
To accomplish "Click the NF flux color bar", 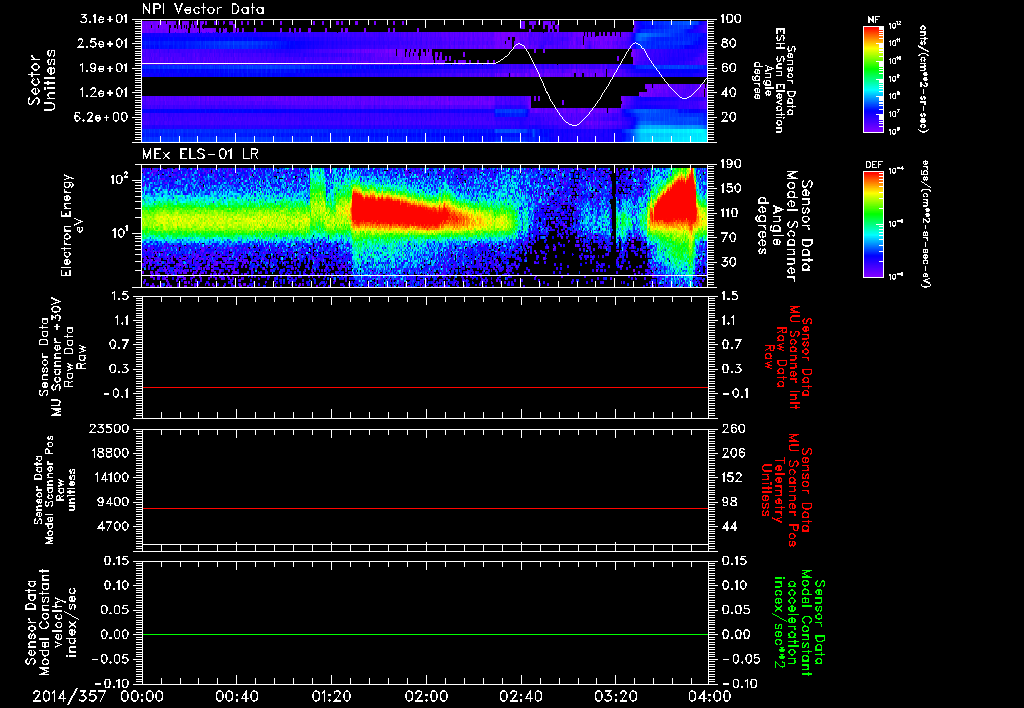I will pos(873,78).
